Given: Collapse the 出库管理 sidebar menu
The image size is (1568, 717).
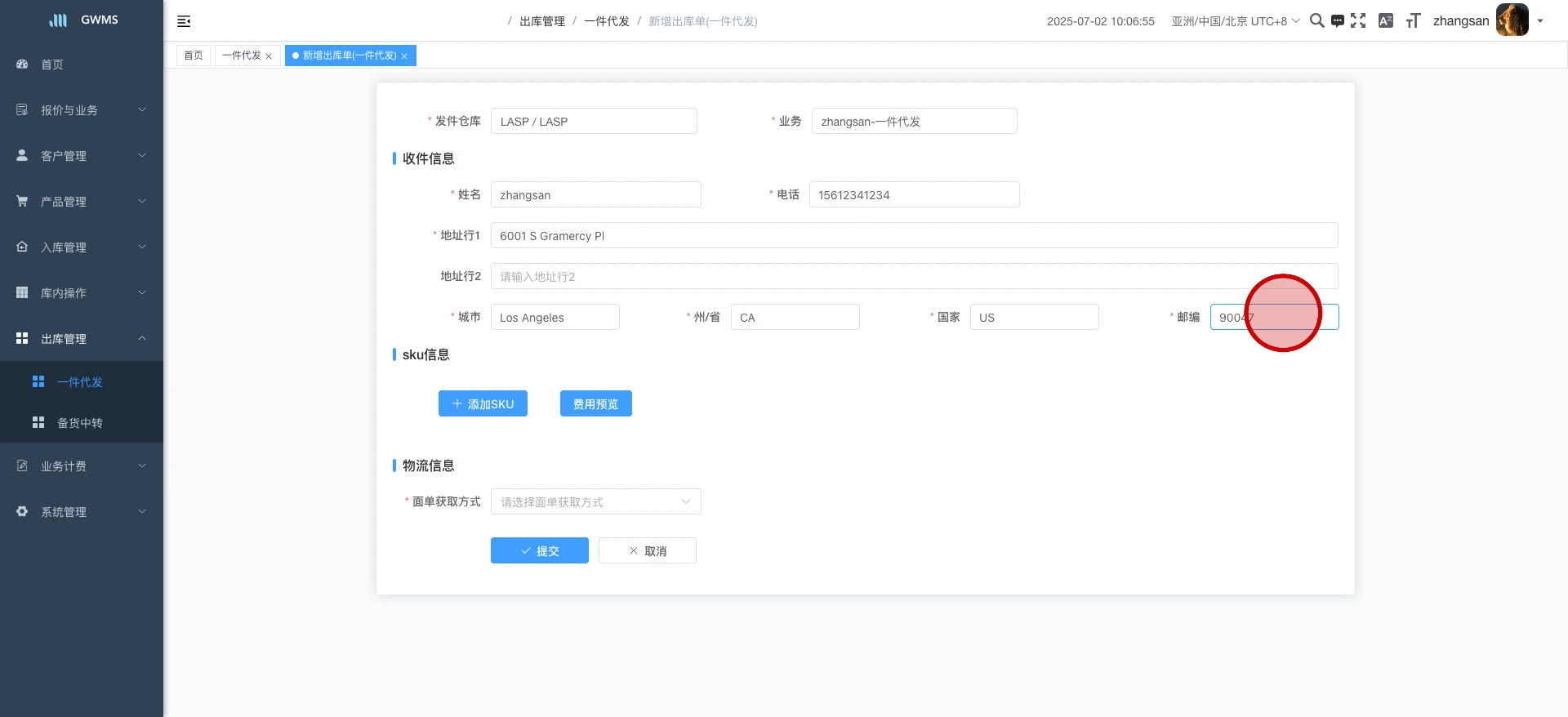Looking at the screenshot, I should tap(82, 338).
